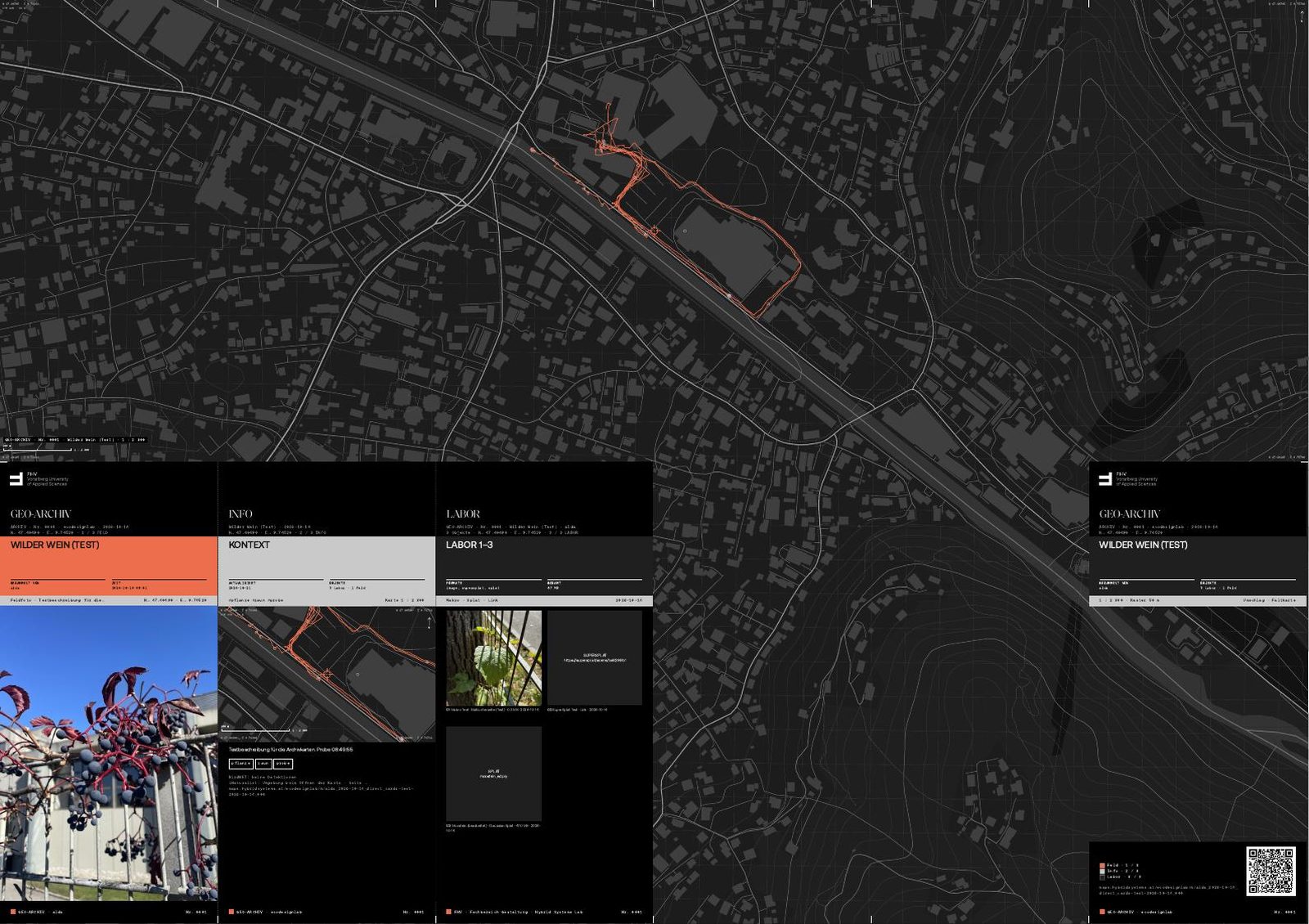Click 'WILDER WEIN (TEST)' in the right panel
The image size is (1309, 924).
[x=1143, y=545]
